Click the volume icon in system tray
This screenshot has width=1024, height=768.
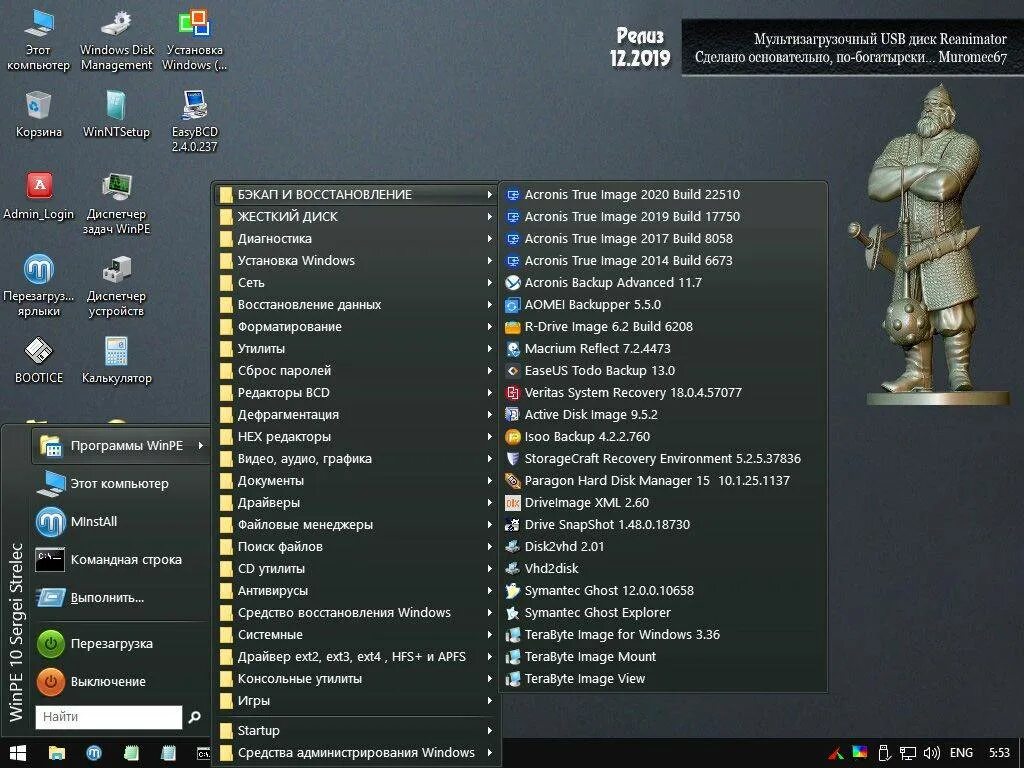pos(932,753)
